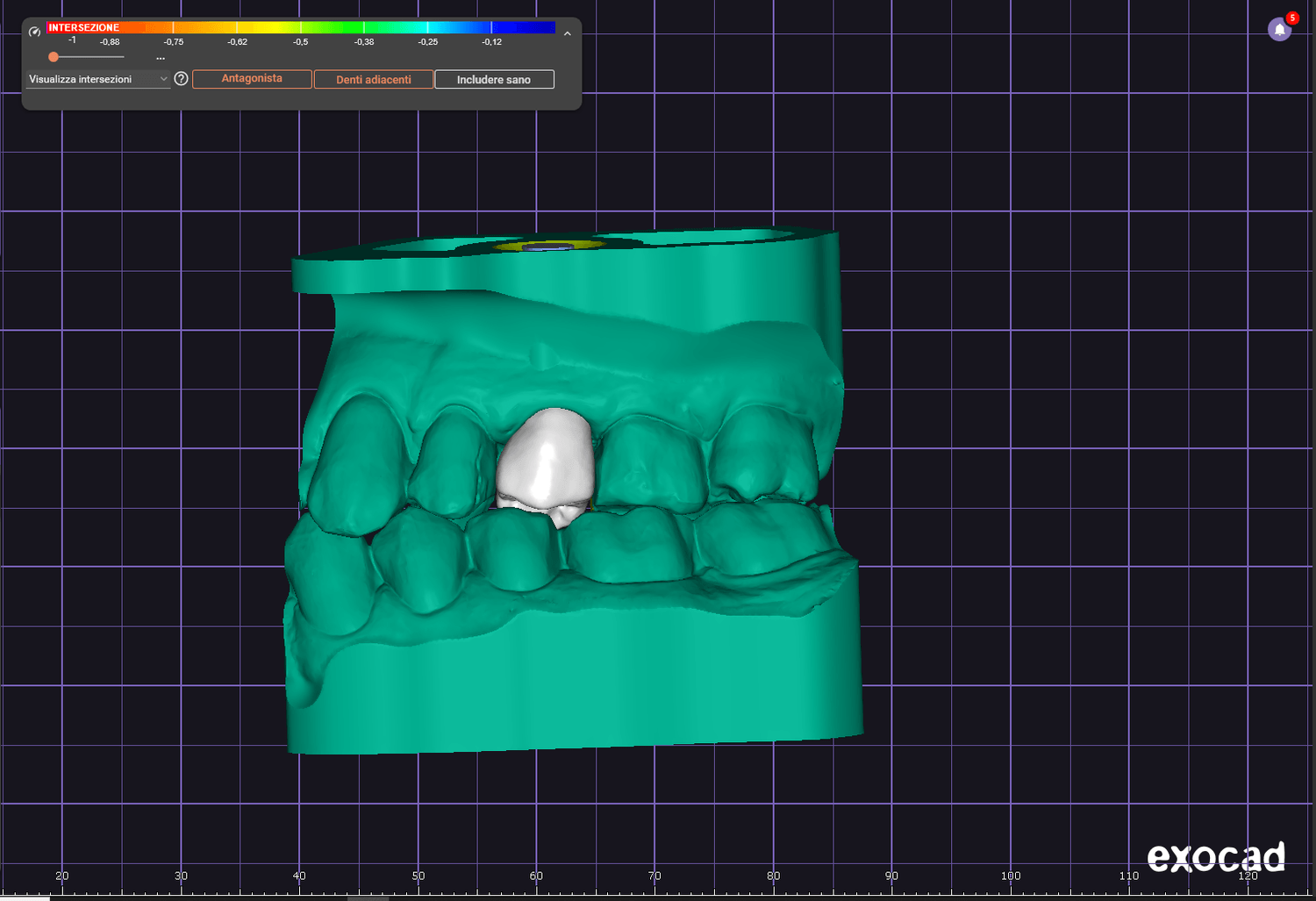Toggle the Denti adiacenti option
The width and height of the screenshot is (1316, 901).
point(374,80)
